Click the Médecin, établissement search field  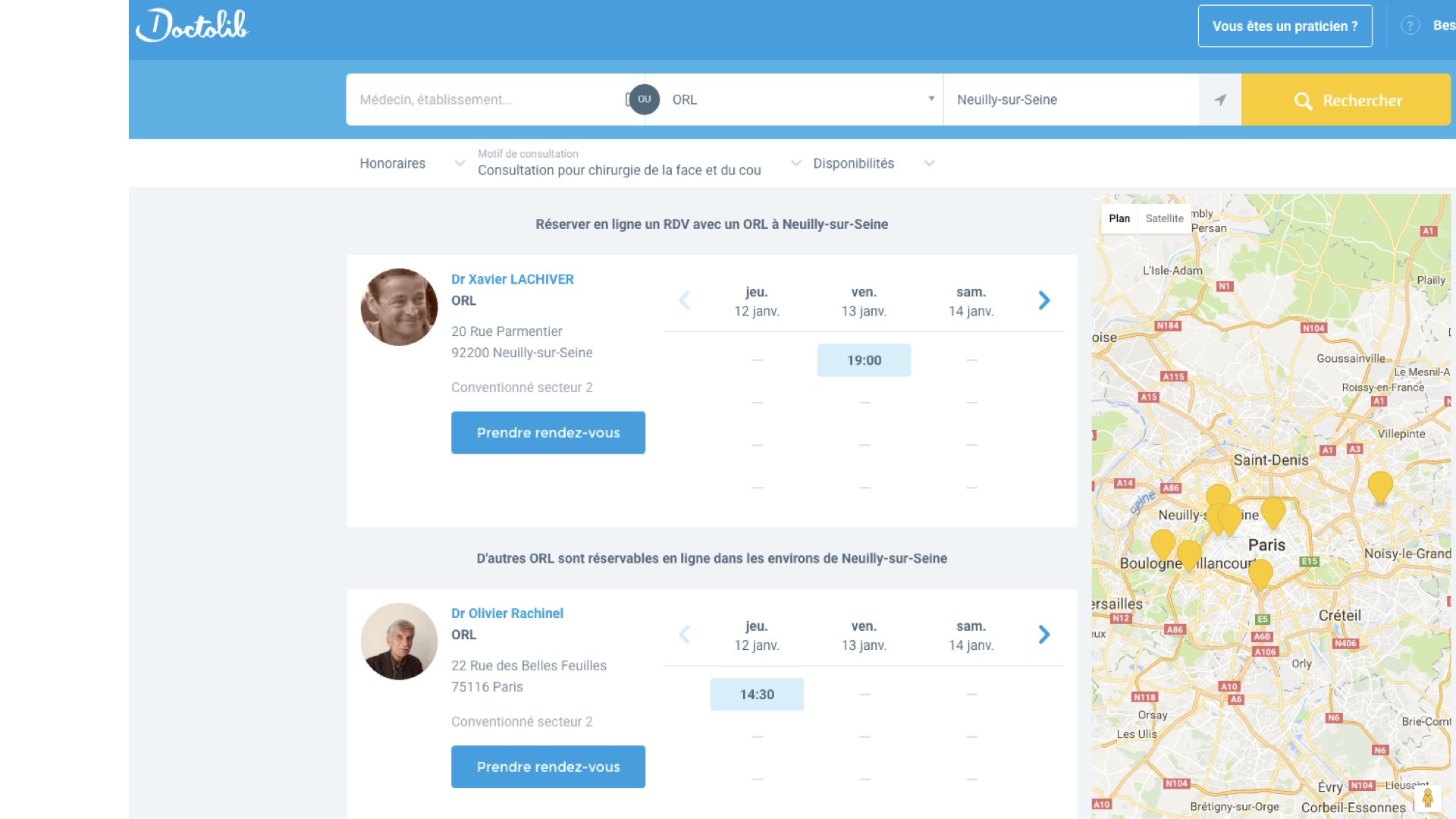(x=489, y=99)
